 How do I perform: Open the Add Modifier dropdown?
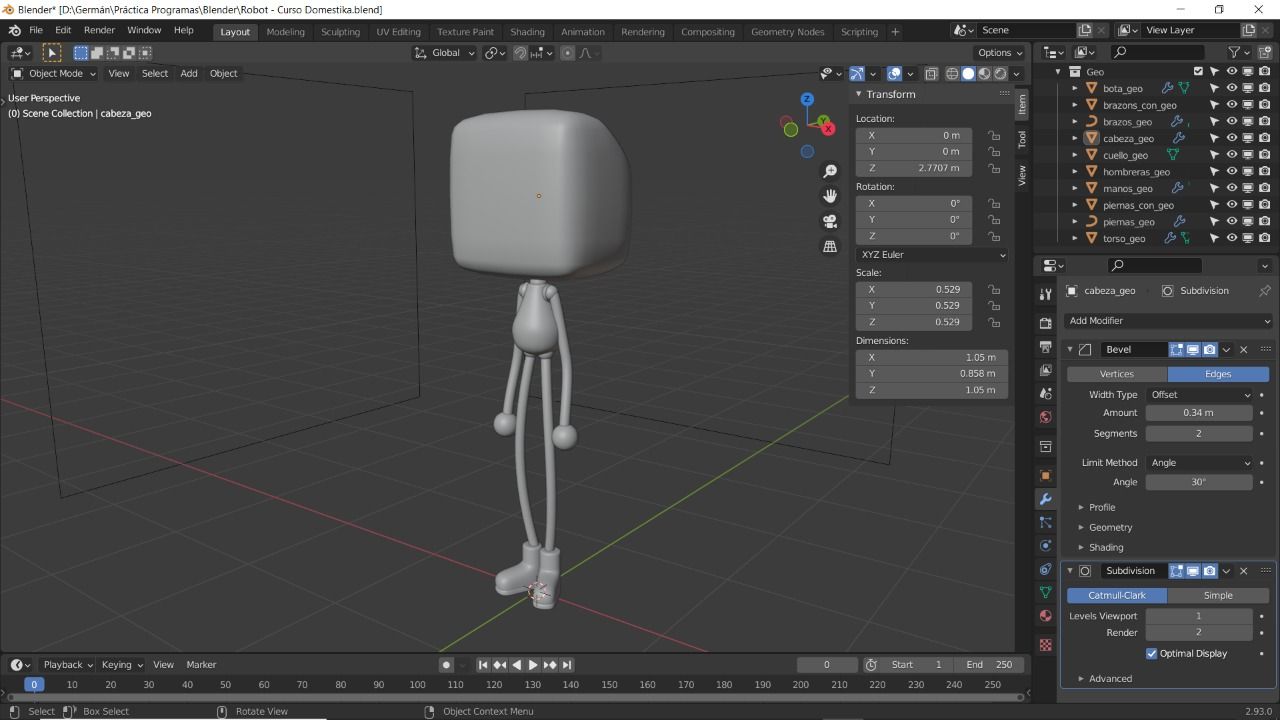click(x=1168, y=321)
